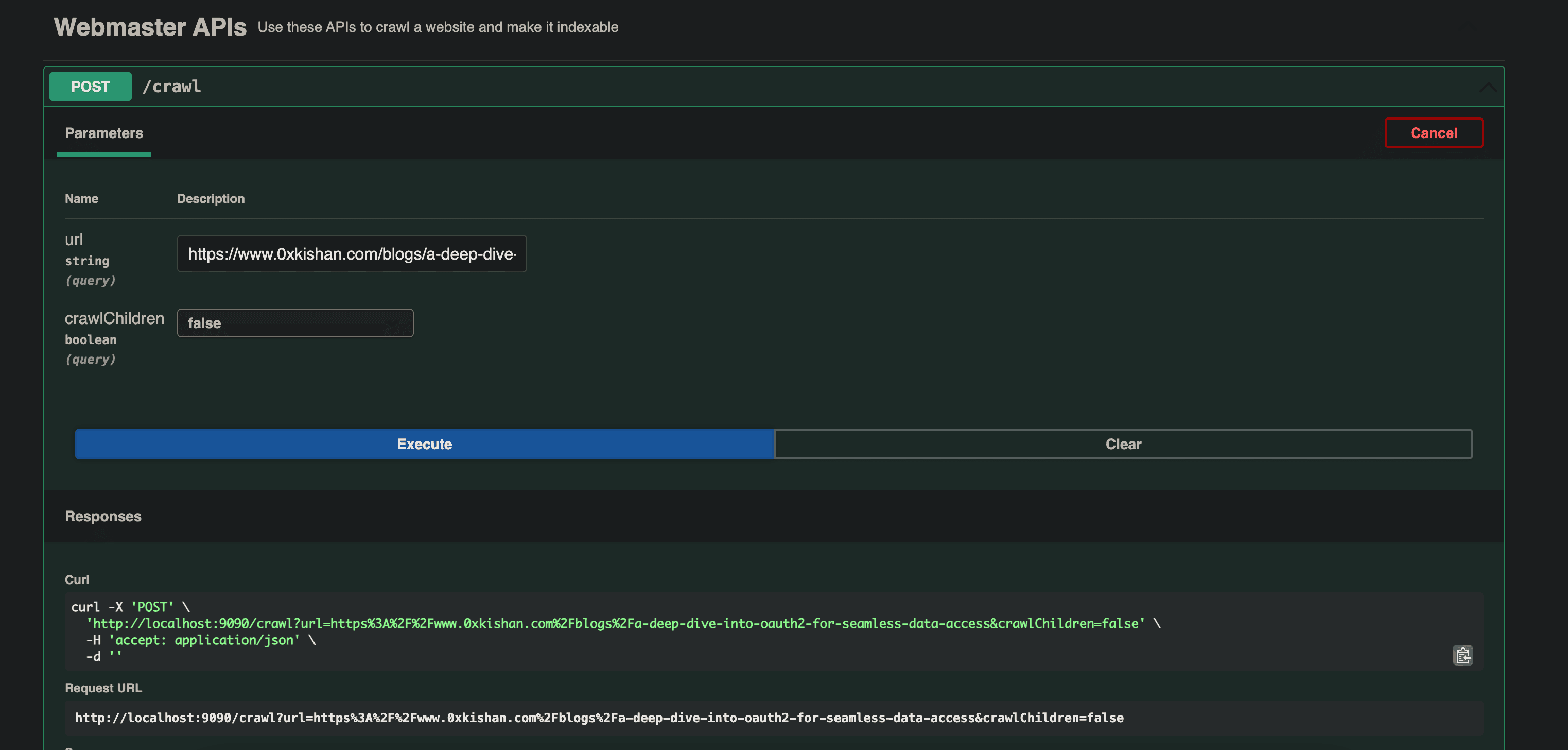
Task: Select the Parameters tab
Action: point(104,133)
